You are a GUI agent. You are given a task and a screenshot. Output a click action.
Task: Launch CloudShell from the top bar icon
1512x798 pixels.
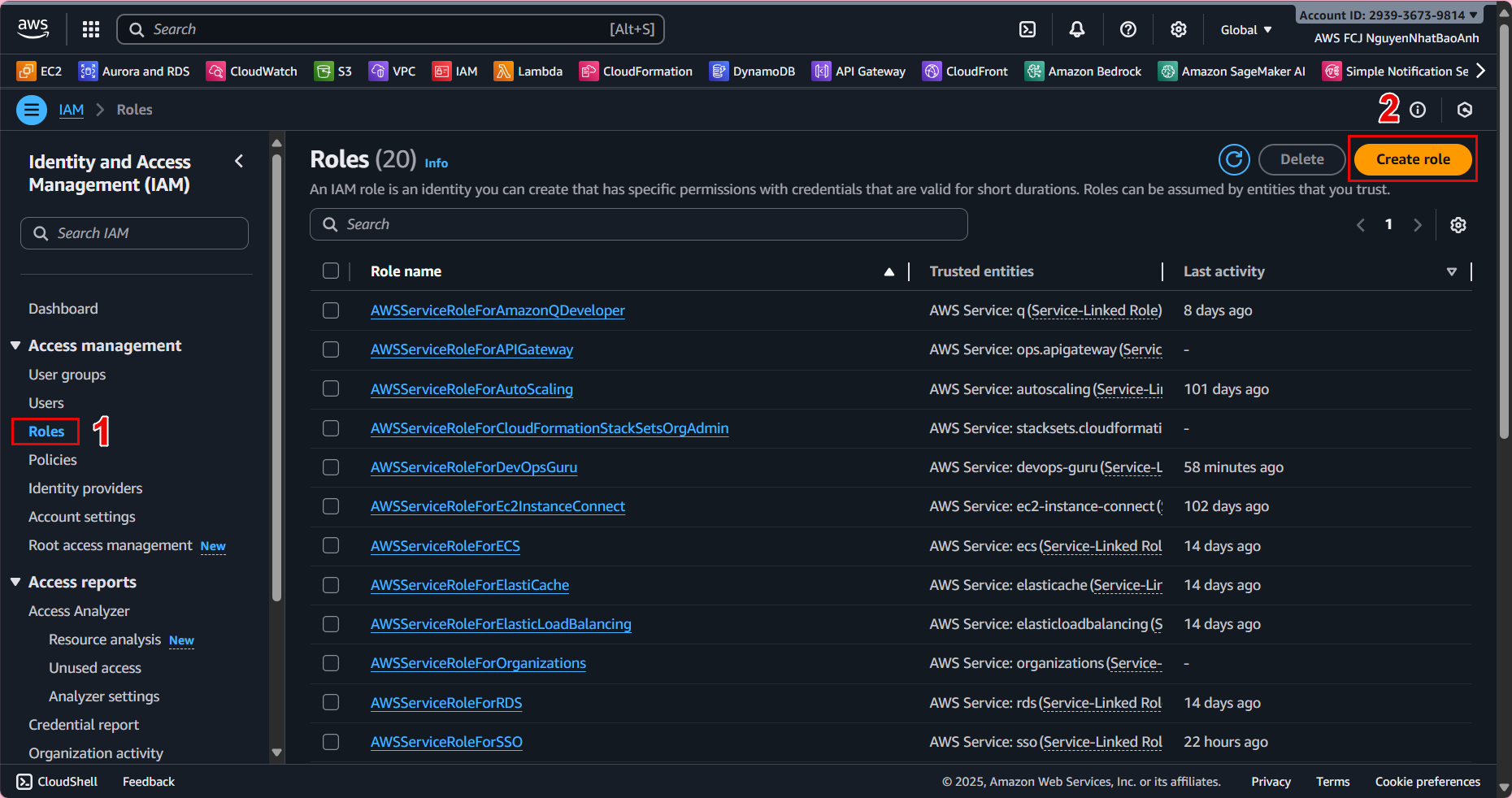point(1028,29)
